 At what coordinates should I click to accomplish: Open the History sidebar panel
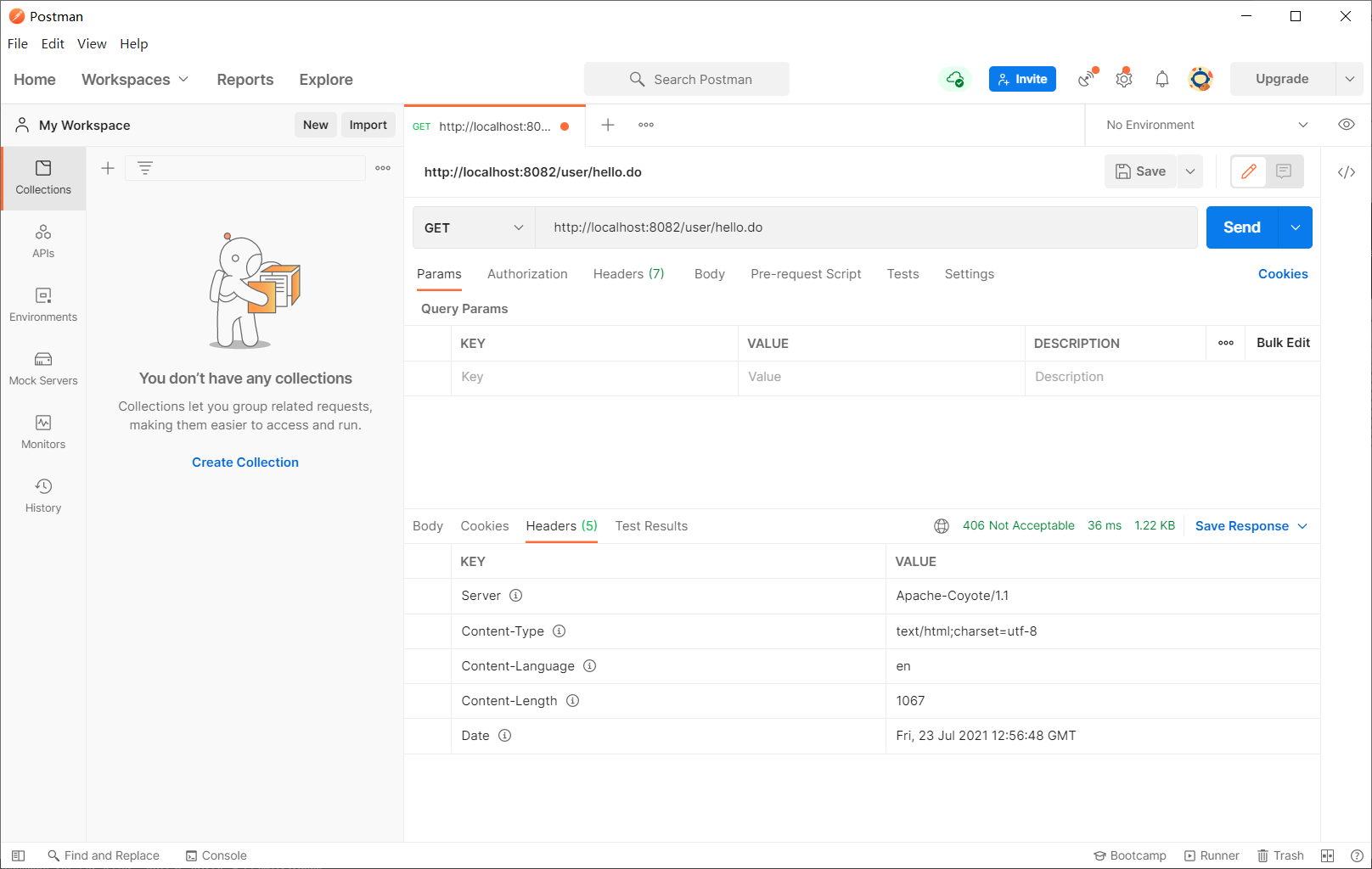pos(43,496)
